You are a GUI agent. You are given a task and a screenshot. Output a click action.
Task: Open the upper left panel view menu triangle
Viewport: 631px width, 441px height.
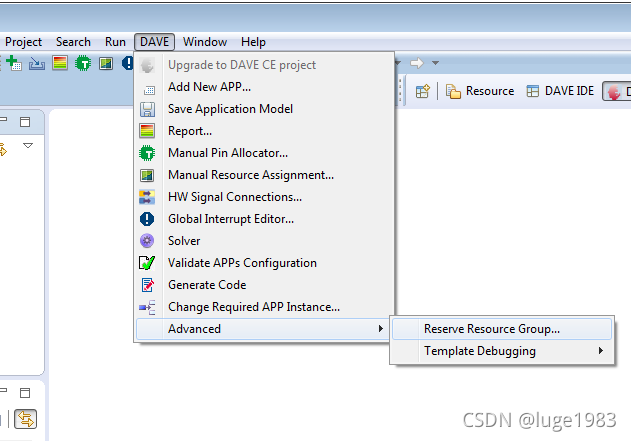tap(28, 145)
